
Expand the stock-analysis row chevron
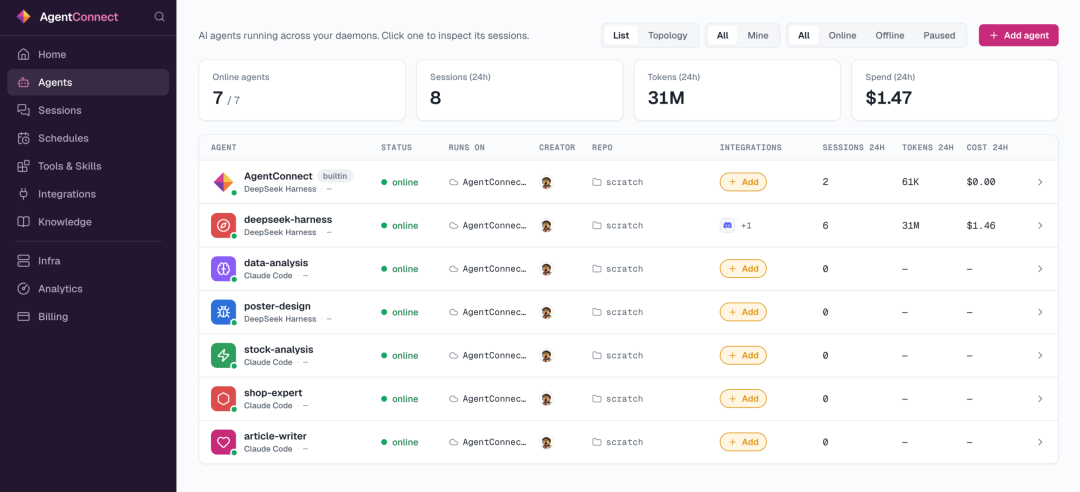pyautogui.click(x=1040, y=356)
